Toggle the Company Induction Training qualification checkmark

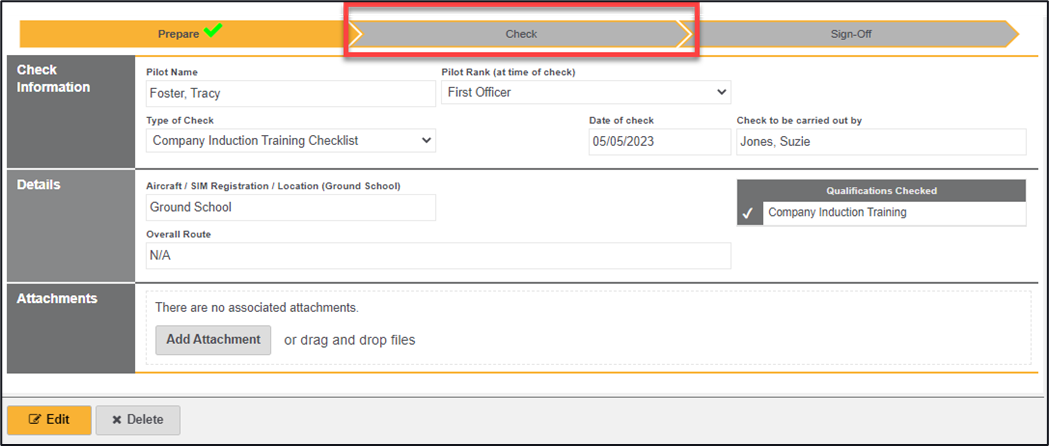coord(748,213)
